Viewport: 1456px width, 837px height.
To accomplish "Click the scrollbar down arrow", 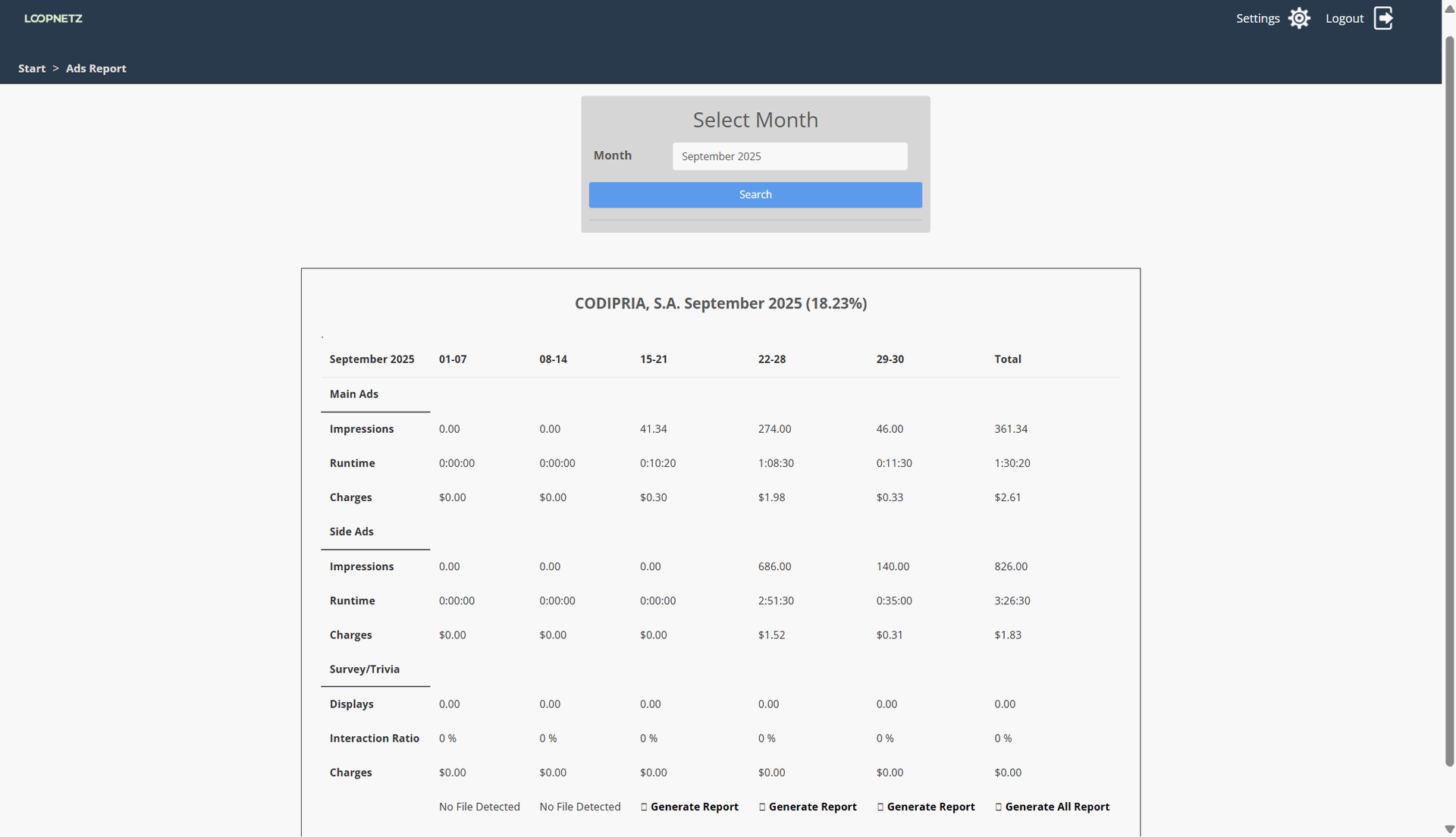I will [x=1449, y=829].
